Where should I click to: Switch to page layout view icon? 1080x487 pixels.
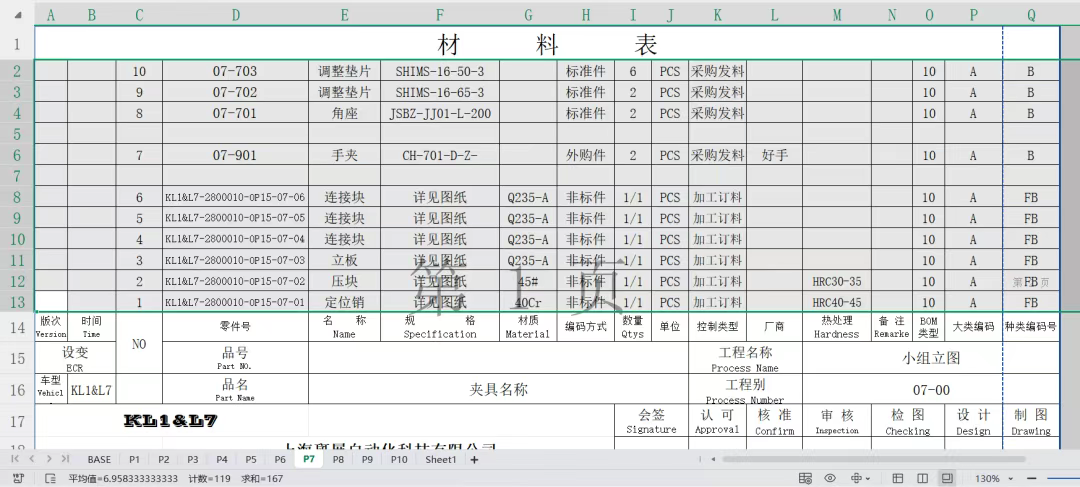coord(922,478)
